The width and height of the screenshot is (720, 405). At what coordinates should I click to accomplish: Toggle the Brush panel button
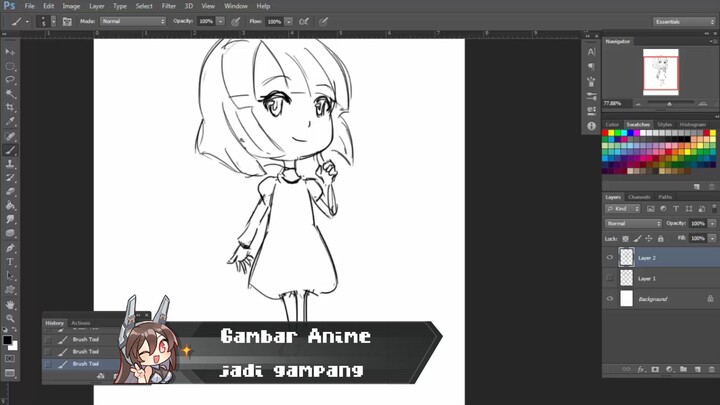tap(67, 22)
